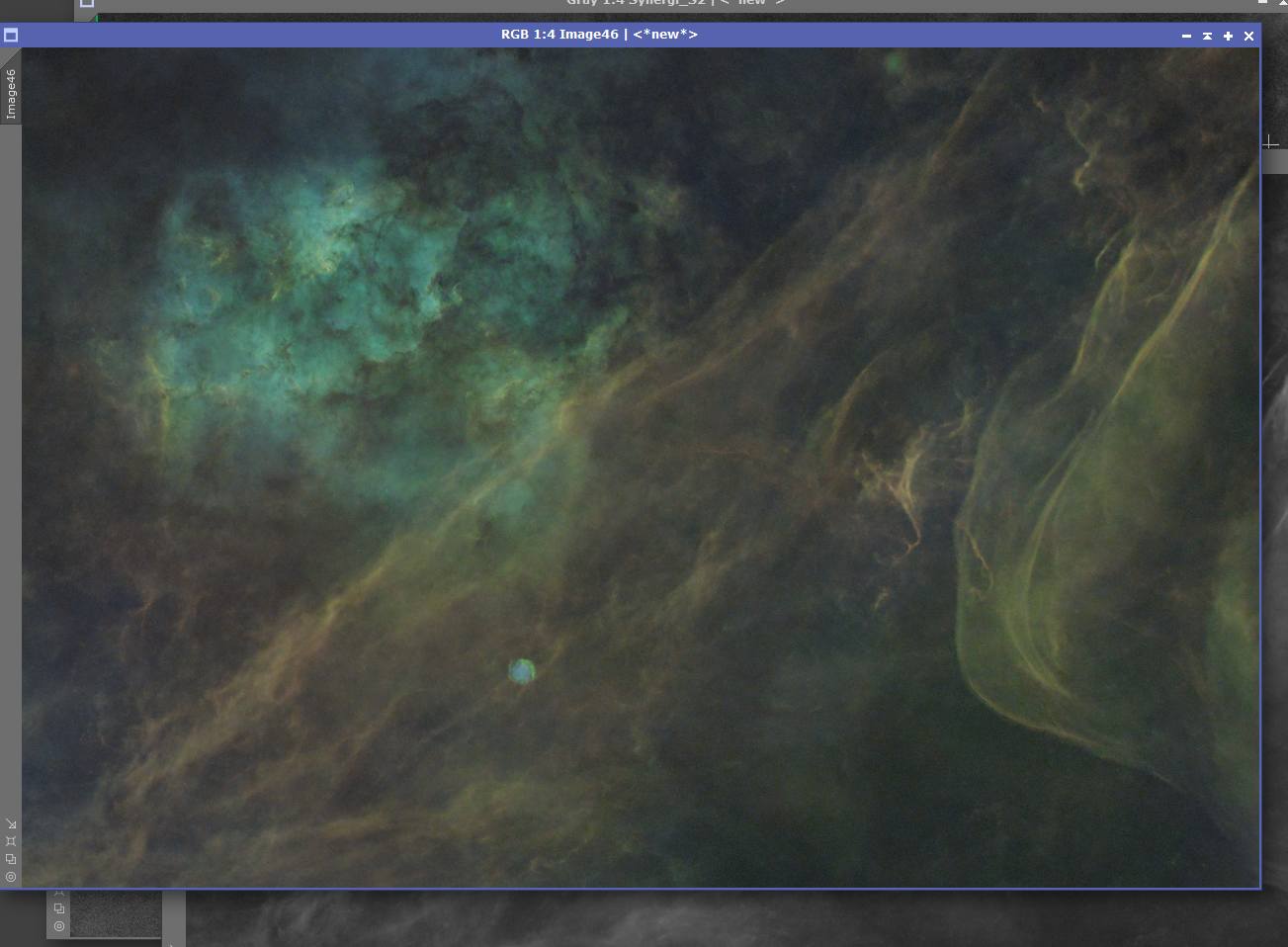
Task: Click the small round blue nebula in the image
Action: click(521, 672)
